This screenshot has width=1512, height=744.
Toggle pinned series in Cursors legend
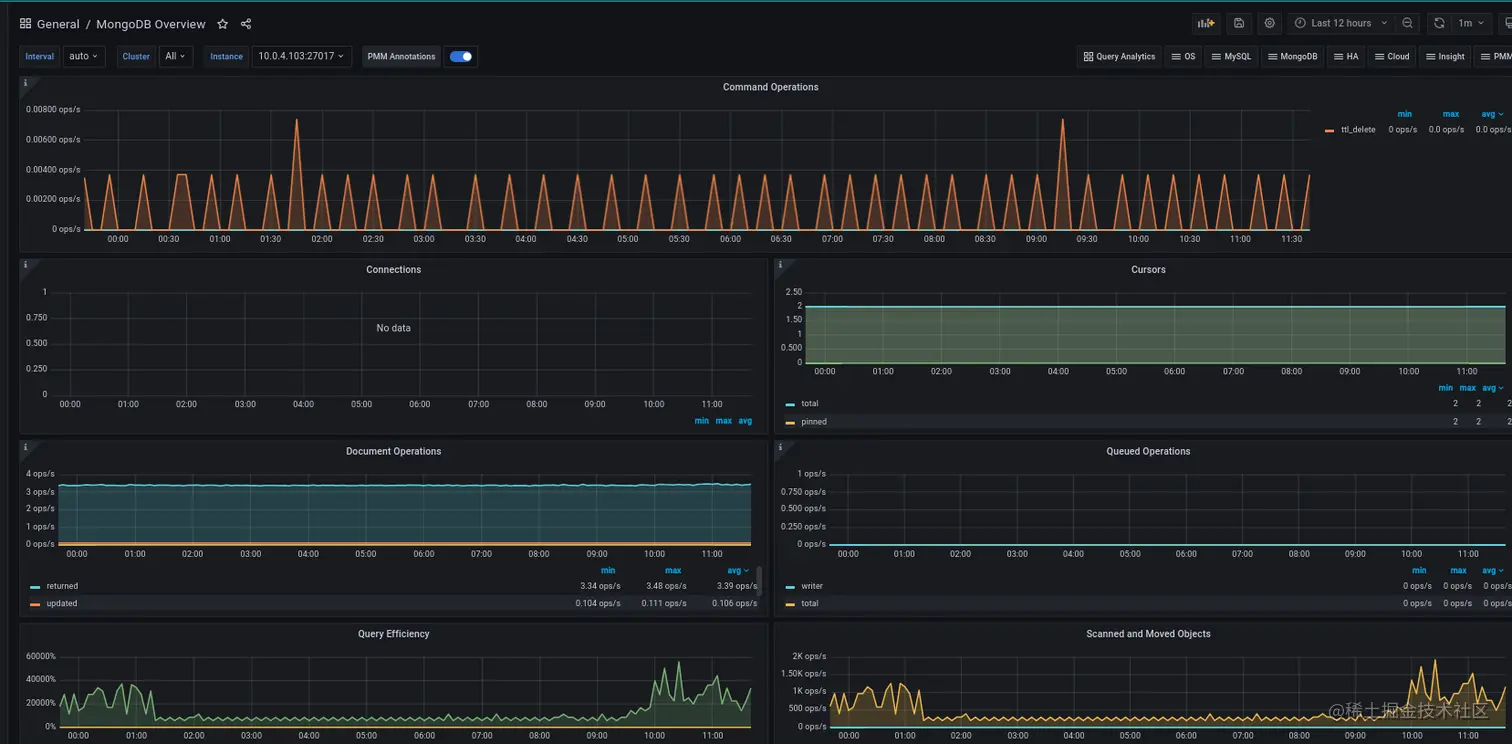pos(814,422)
